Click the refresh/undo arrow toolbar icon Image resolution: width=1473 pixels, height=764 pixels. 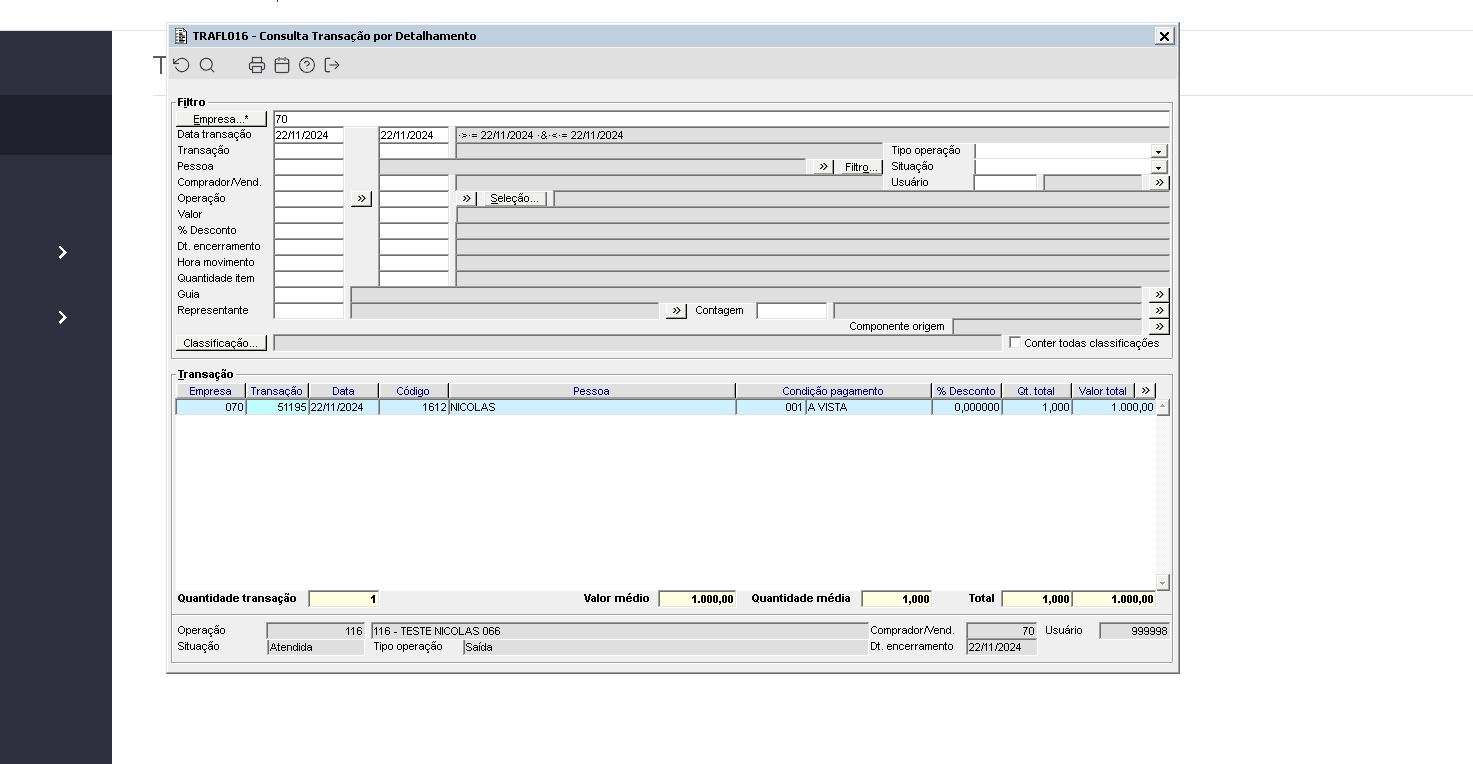181,65
